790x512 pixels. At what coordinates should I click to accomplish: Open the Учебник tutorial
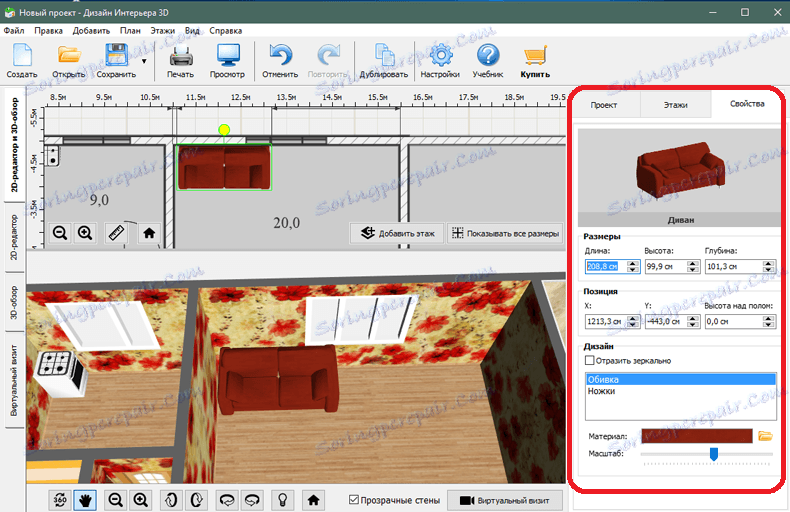(488, 60)
